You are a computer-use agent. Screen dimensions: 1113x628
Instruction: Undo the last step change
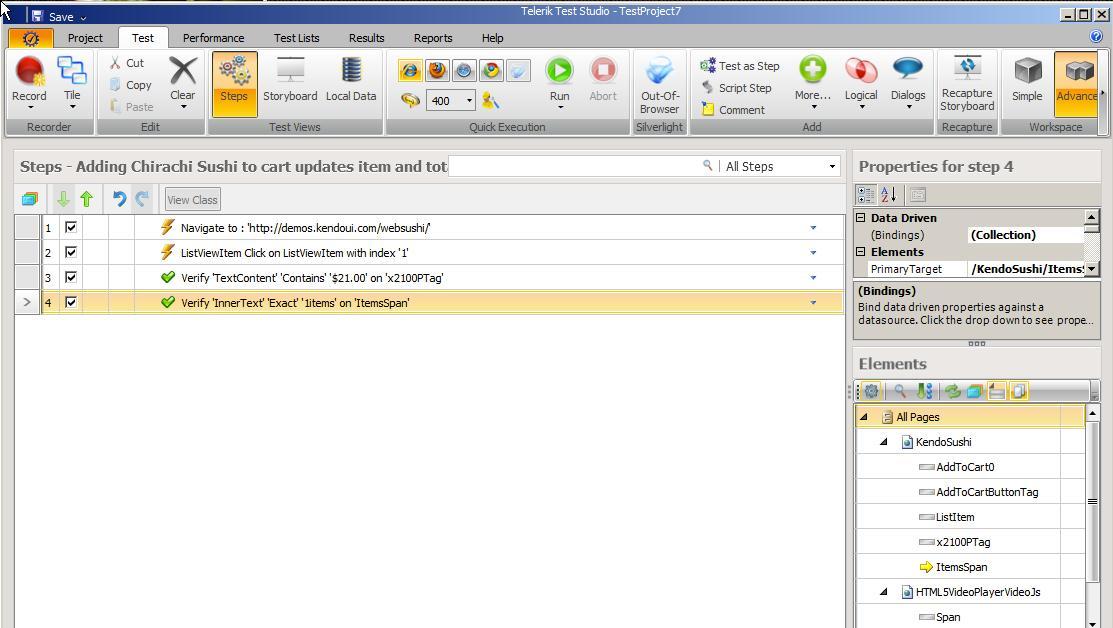point(119,199)
